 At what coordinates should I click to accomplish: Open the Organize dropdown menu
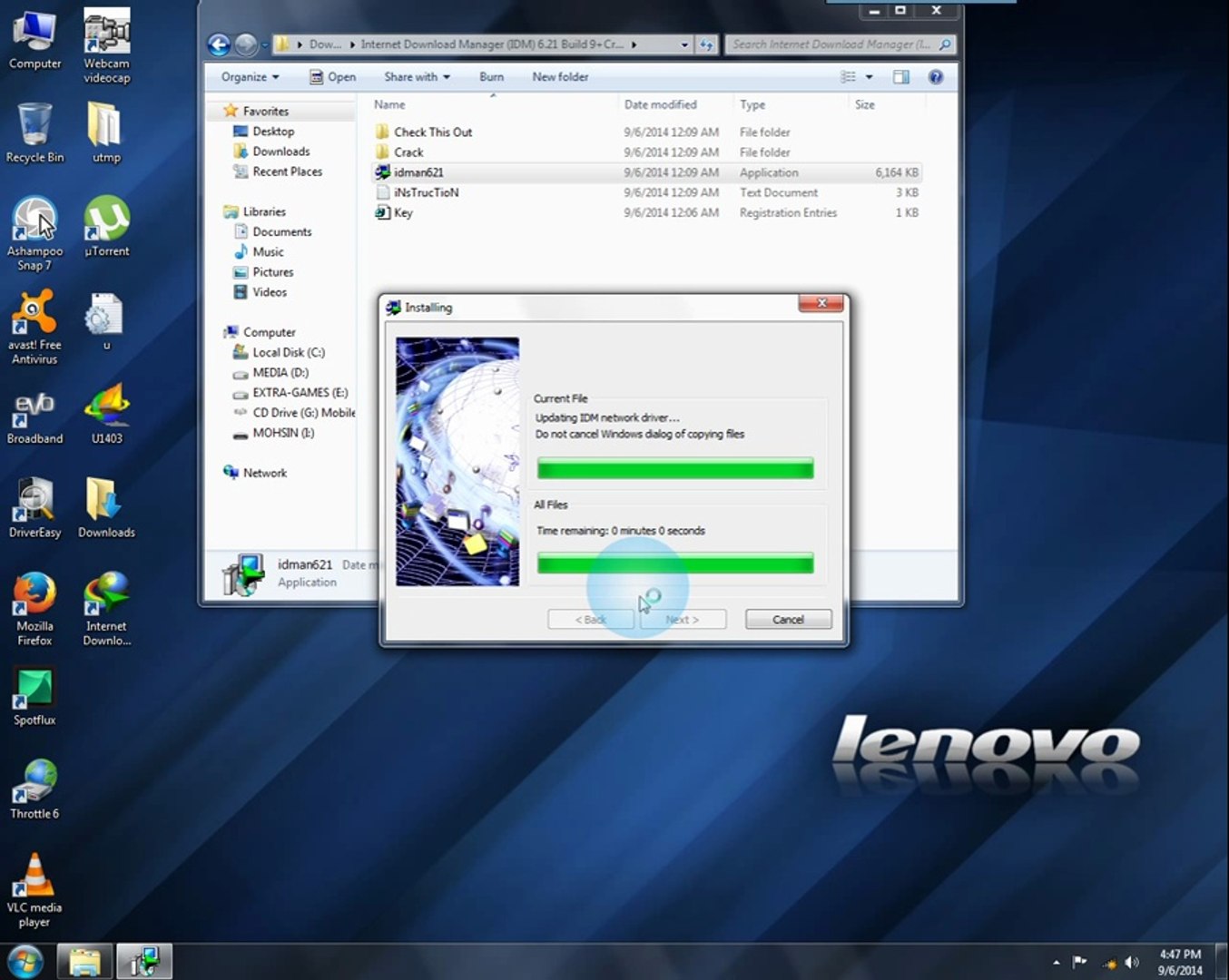pyautogui.click(x=250, y=77)
